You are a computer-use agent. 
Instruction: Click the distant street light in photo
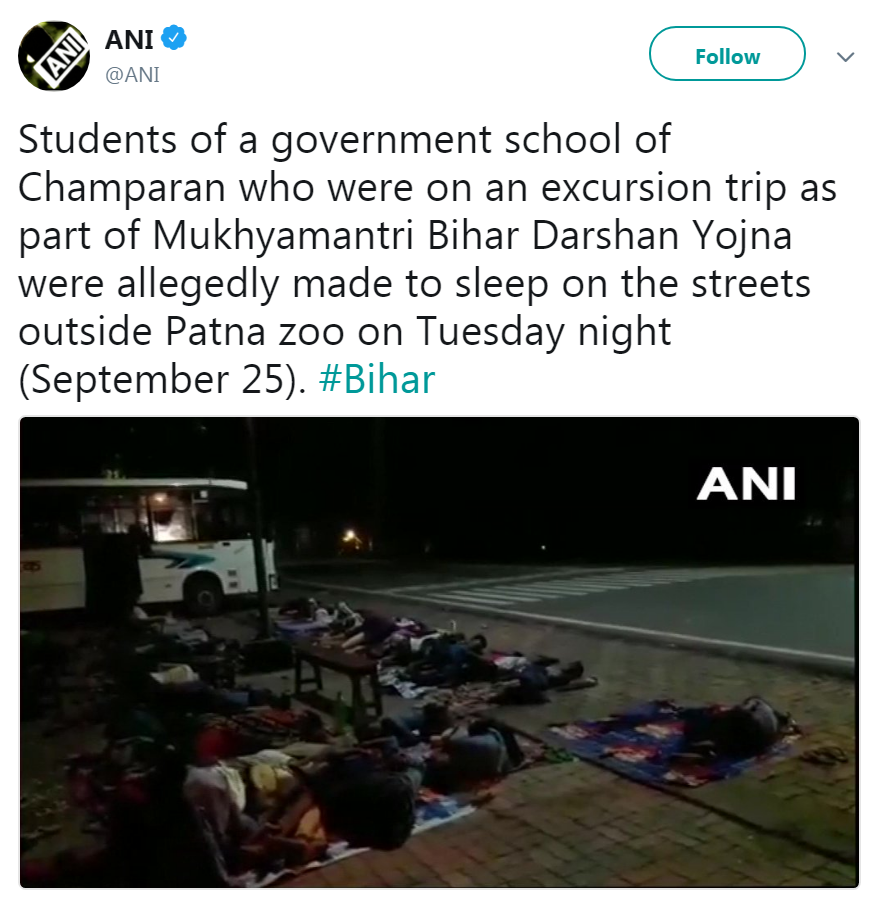tap(349, 536)
